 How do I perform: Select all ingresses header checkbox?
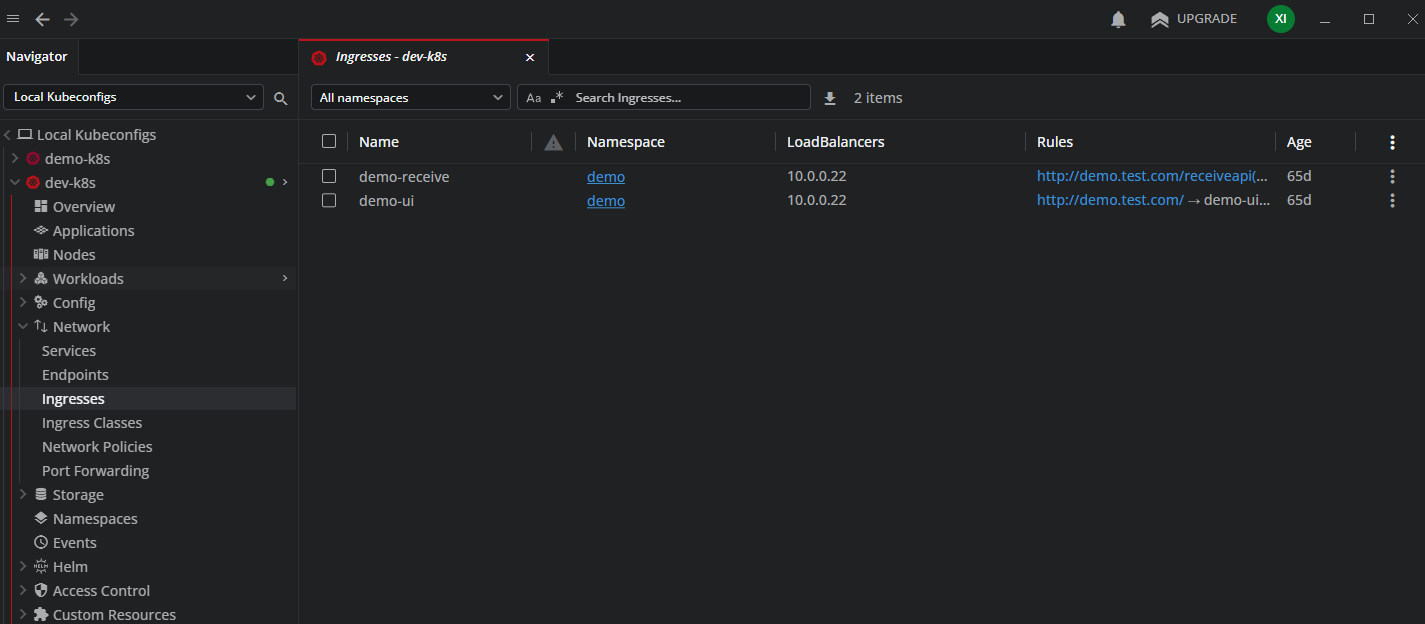click(329, 141)
